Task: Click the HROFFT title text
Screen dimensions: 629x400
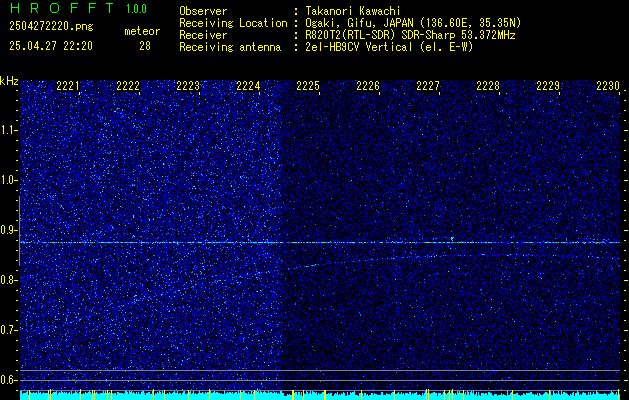Action: [x=62, y=8]
